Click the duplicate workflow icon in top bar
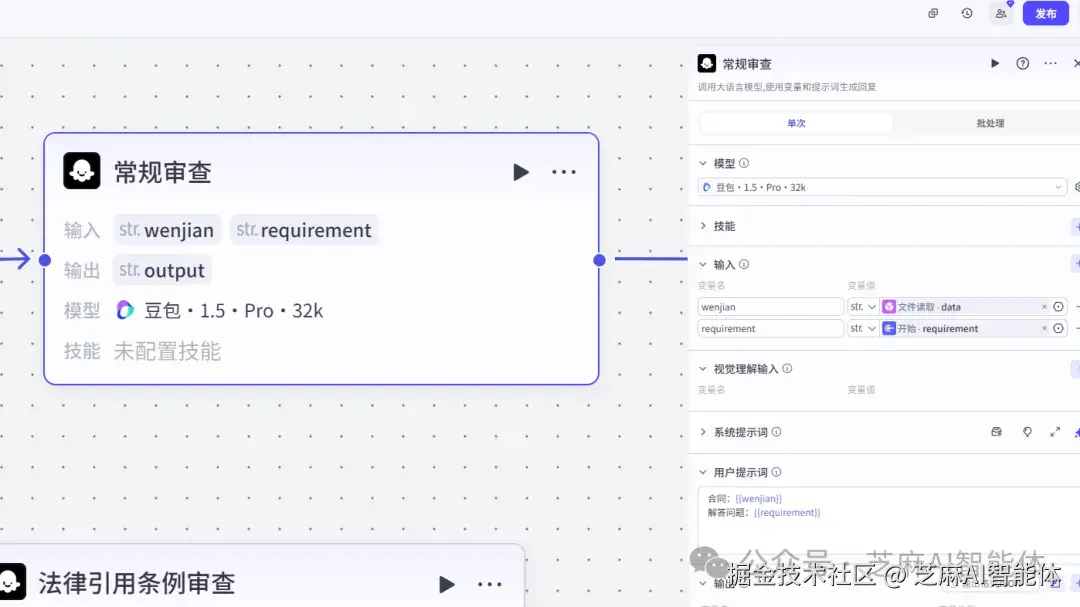The width and height of the screenshot is (1080, 607). pyautogui.click(x=932, y=13)
